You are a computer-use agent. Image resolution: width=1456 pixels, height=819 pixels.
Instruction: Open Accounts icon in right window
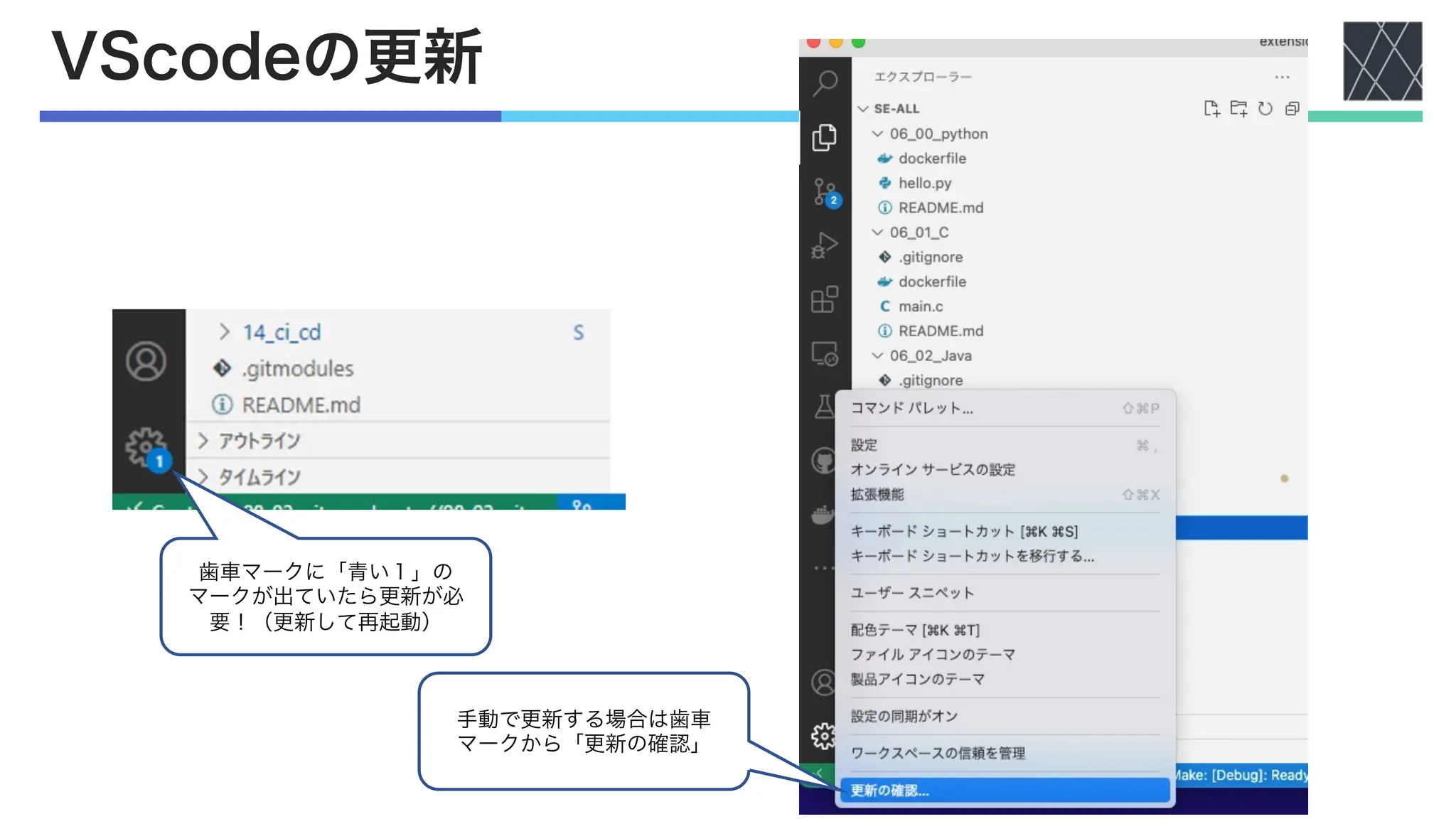pyautogui.click(x=823, y=682)
